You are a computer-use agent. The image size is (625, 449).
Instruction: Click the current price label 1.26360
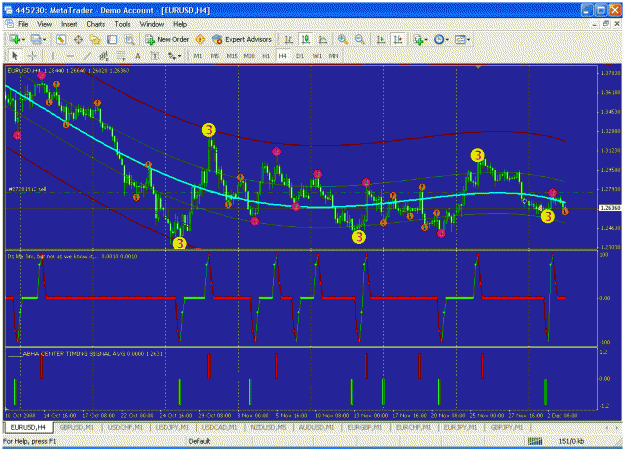coord(610,208)
